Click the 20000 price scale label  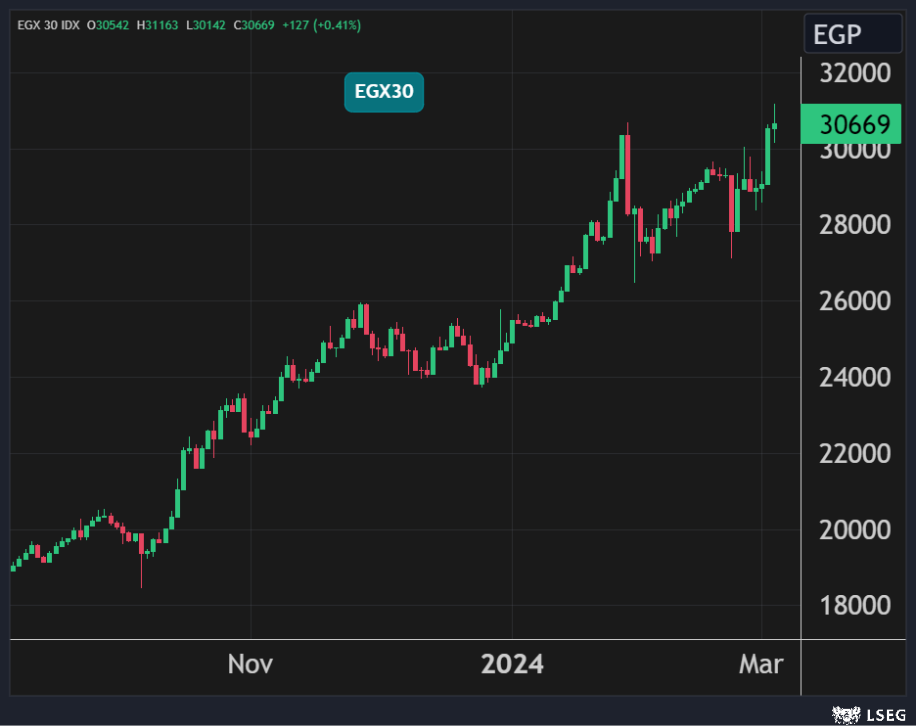click(x=855, y=530)
